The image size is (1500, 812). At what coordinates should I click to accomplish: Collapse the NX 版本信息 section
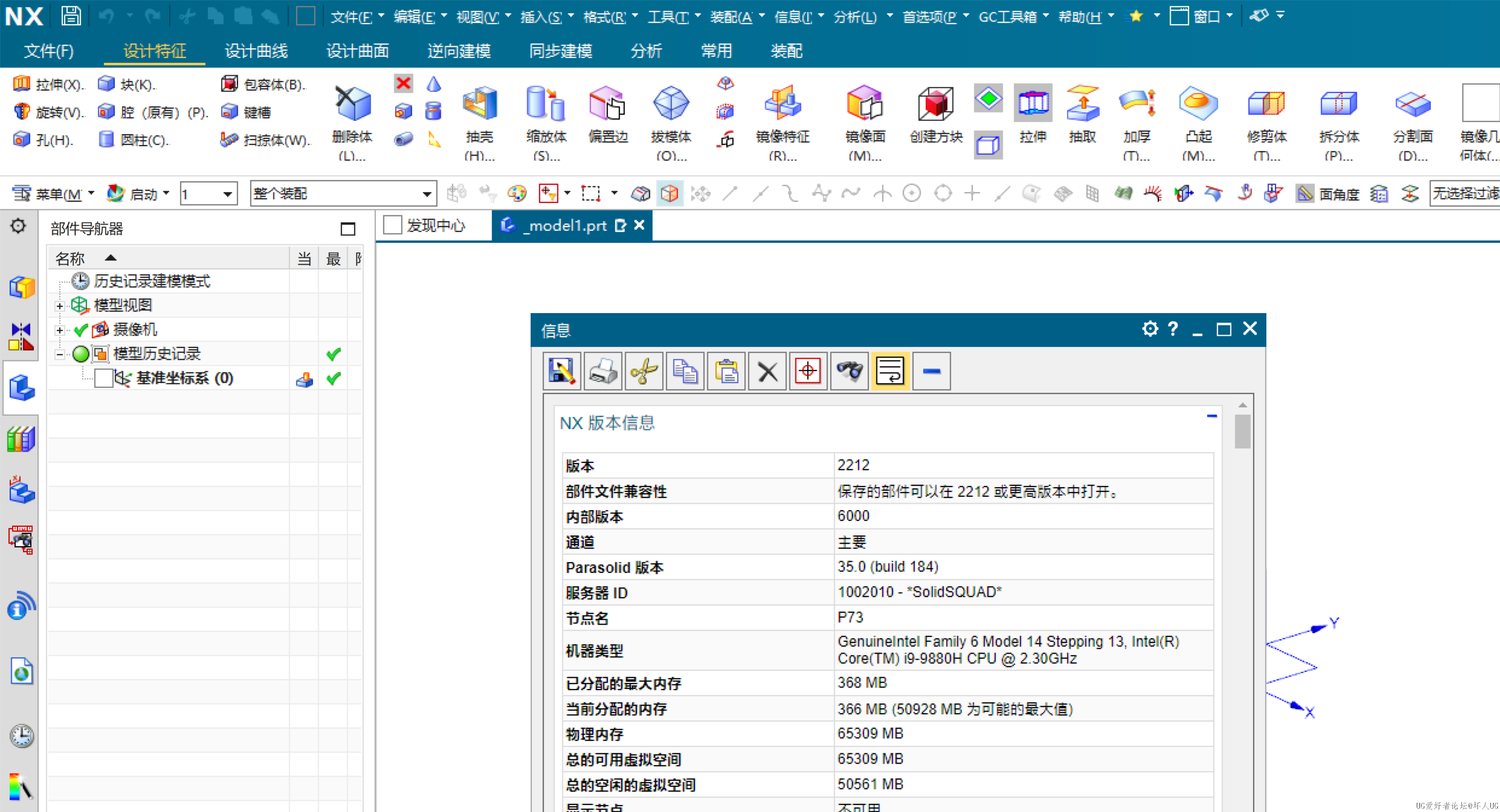pyautogui.click(x=1212, y=416)
